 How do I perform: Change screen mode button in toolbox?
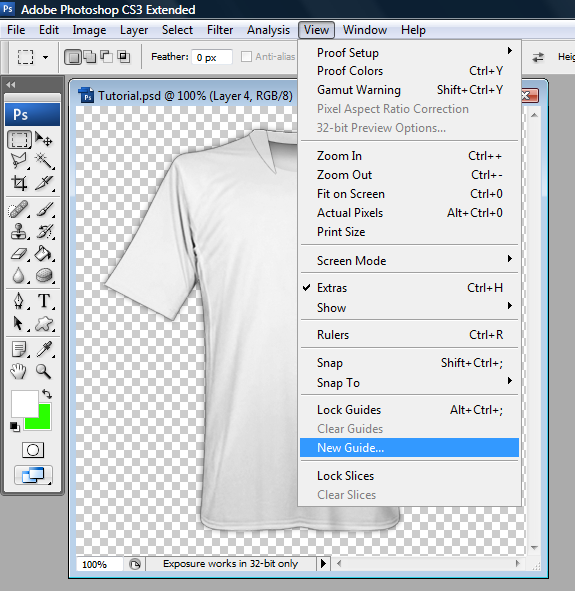33,475
